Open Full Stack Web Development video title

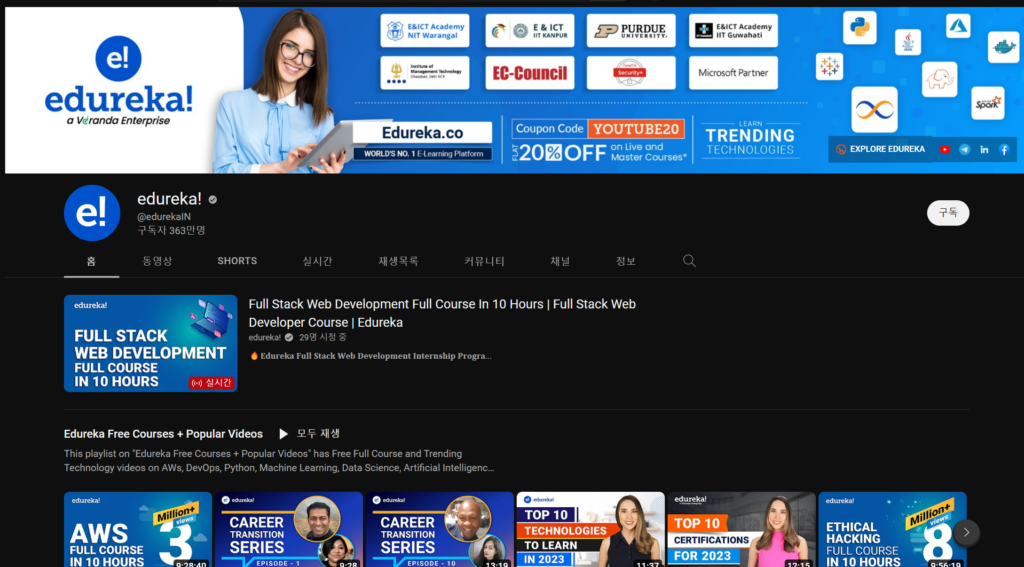point(442,313)
